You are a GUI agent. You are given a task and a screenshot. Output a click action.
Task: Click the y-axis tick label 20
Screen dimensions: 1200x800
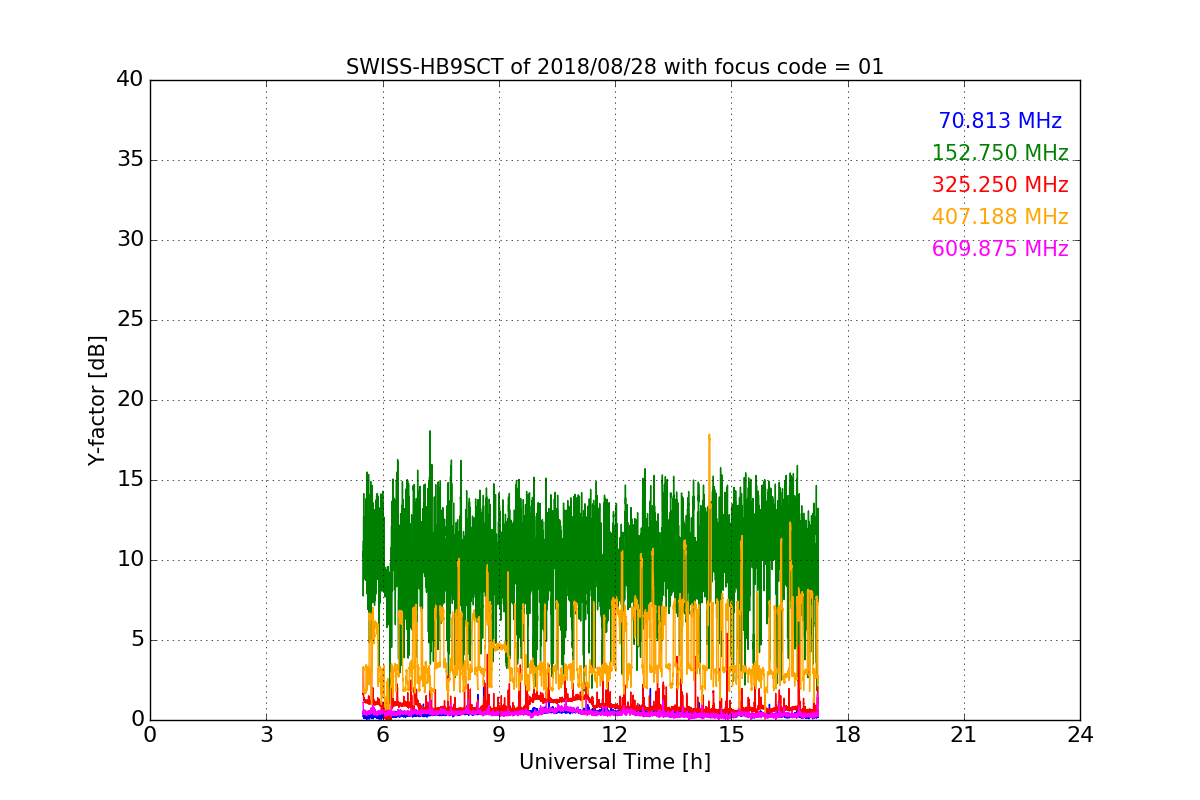[x=130, y=400]
